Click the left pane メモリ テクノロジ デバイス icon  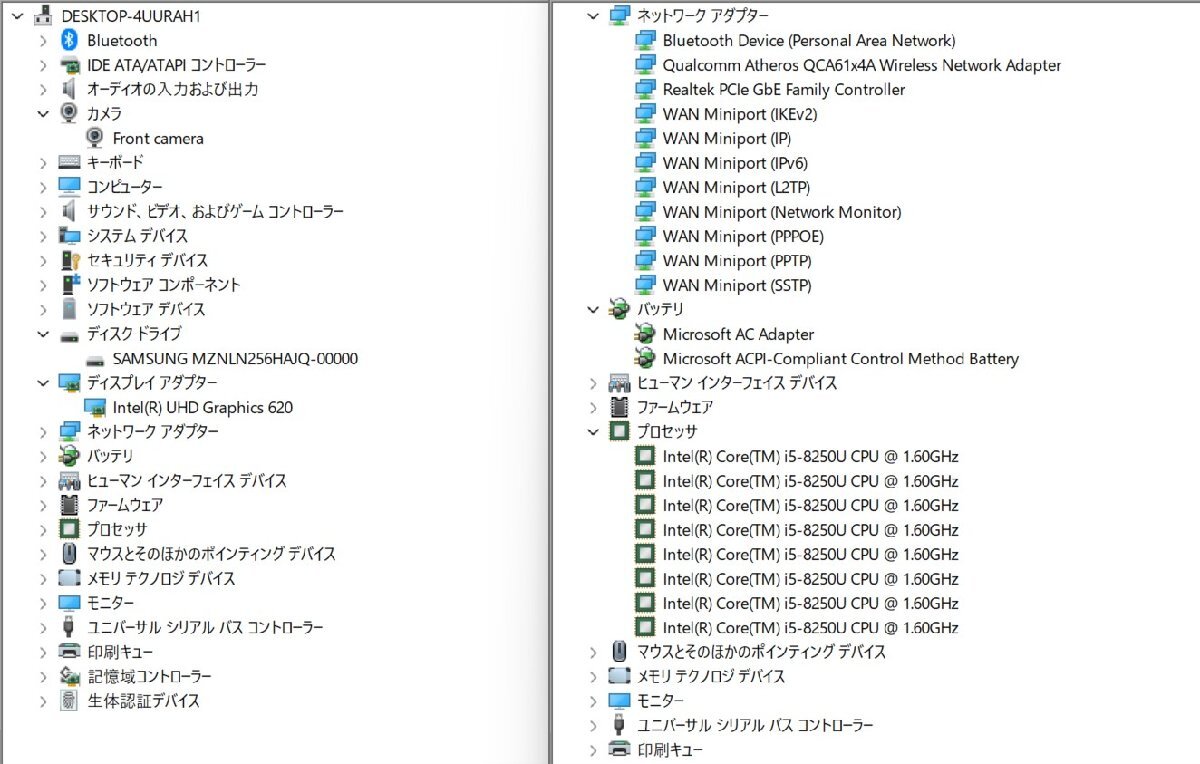[69, 578]
